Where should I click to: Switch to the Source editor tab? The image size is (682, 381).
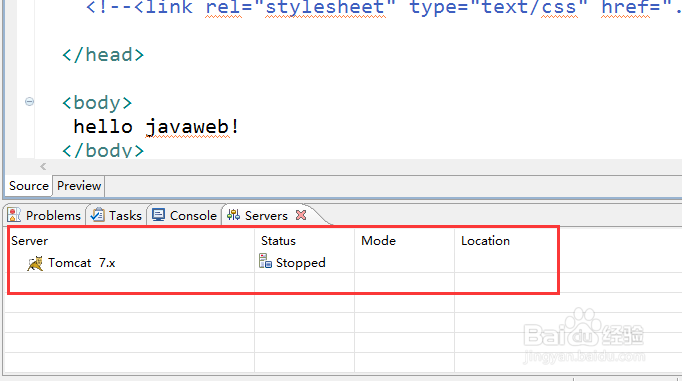29,186
